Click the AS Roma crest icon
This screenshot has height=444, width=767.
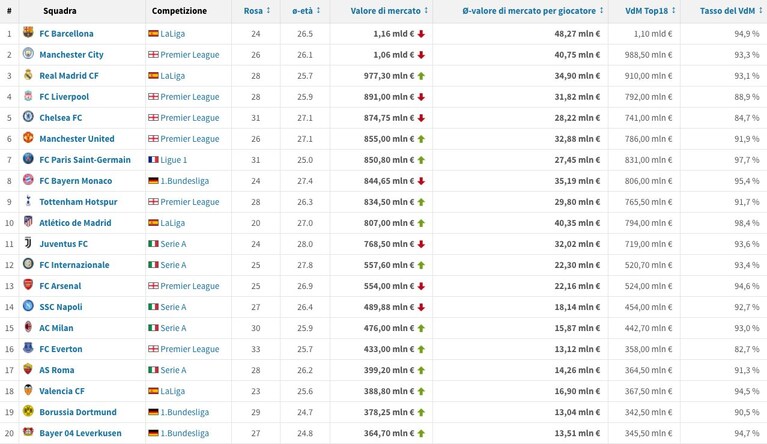[28, 369]
